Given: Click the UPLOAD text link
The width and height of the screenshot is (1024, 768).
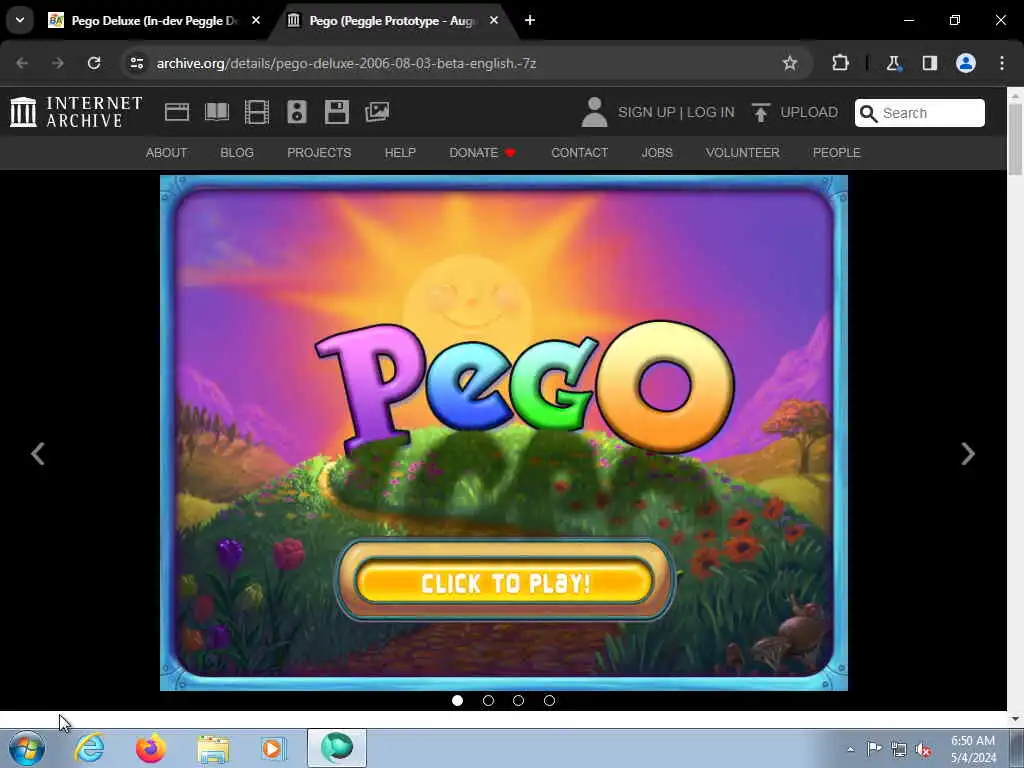Looking at the screenshot, I should (x=809, y=112).
